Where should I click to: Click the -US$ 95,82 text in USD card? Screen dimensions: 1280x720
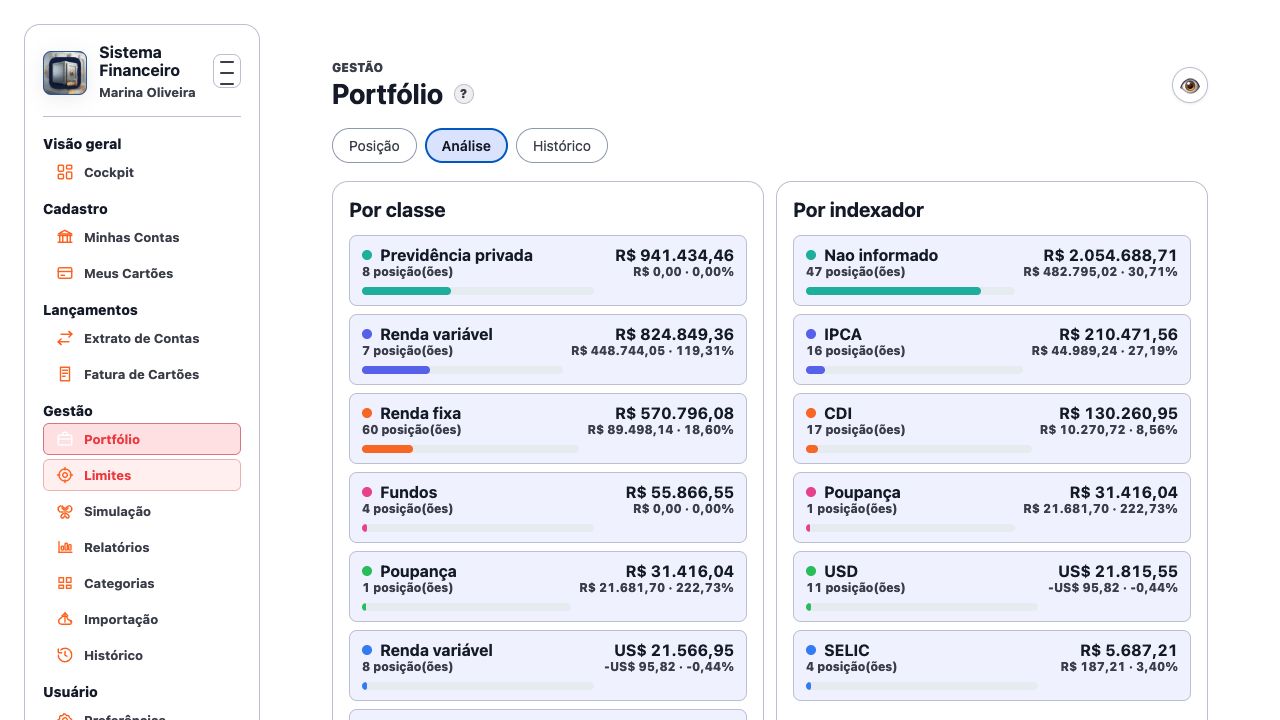1084,588
